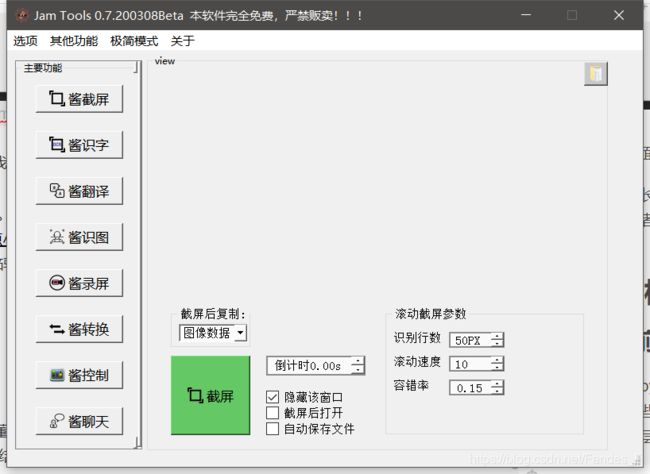Open the 酱控制 control function
The image size is (650, 474).
pos(79,375)
